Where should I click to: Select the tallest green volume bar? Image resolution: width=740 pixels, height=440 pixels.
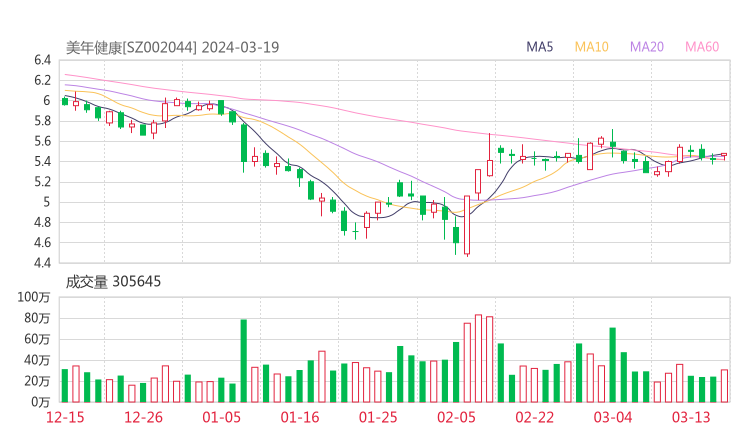click(243, 360)
